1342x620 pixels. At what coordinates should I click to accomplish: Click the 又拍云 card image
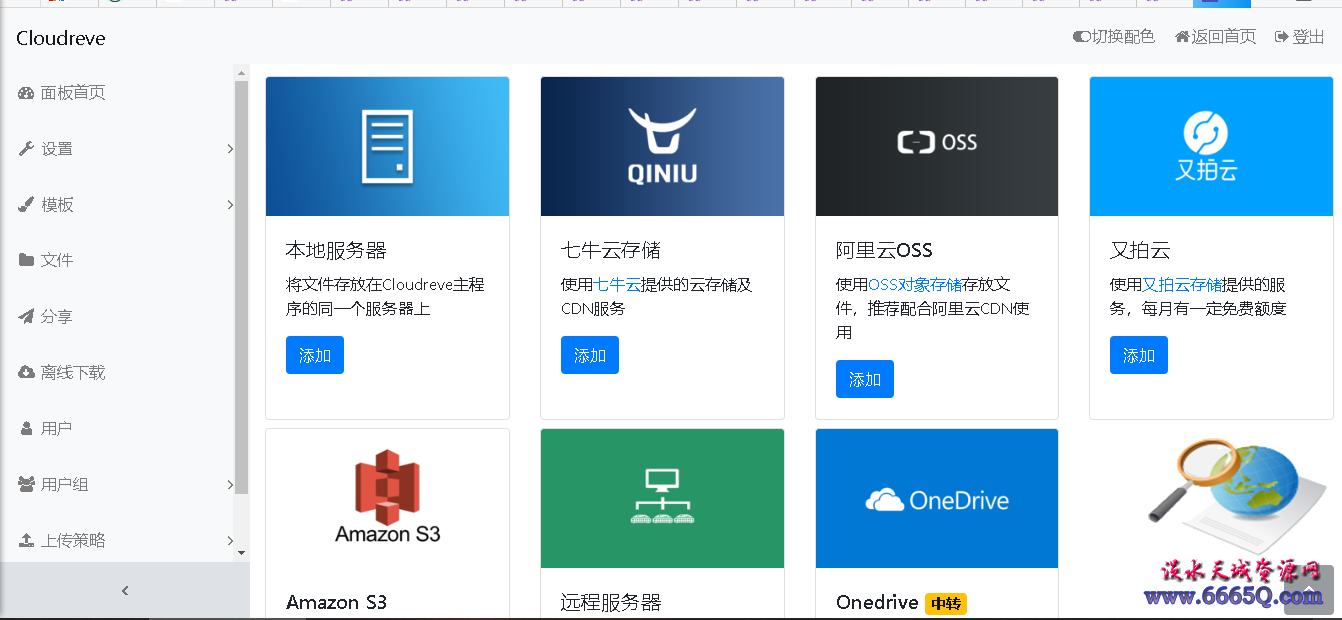[1211, 146]
